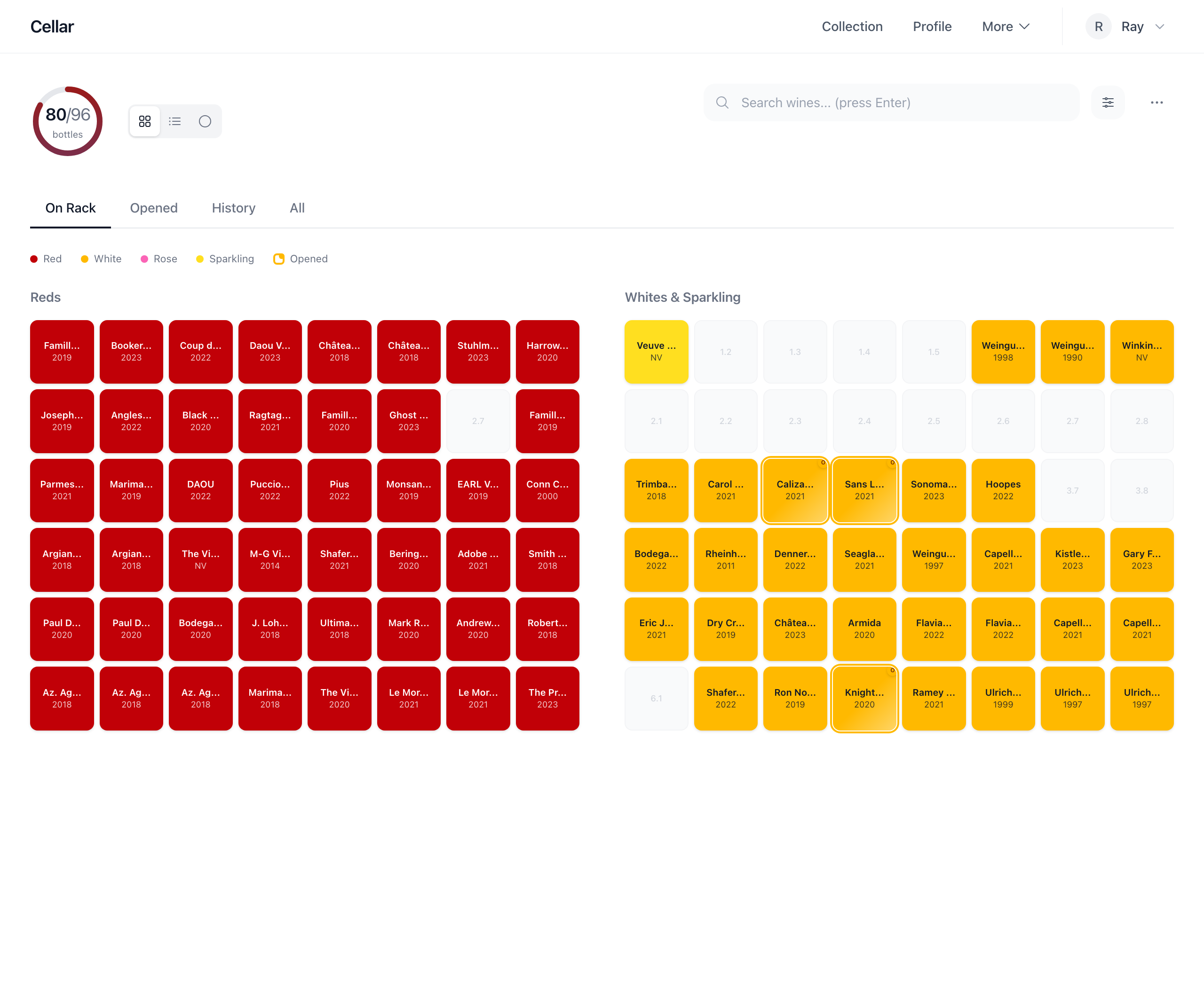Select the DAOU 2022 bottle tile
The height and width of the screenshot is (1006, 1204).
[x=201, y=491]
